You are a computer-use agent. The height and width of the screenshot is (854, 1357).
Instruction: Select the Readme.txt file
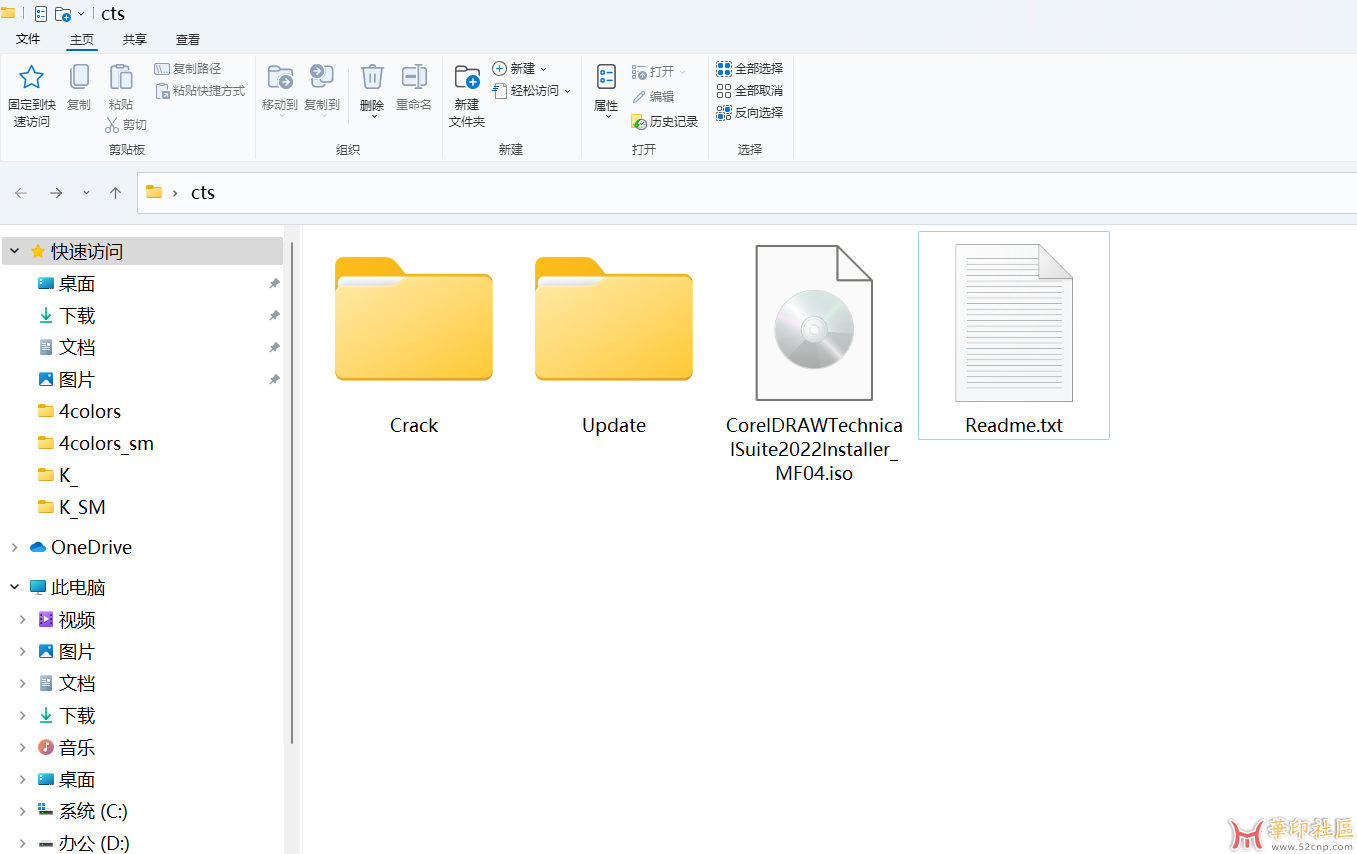click(x=1014, y=336)
